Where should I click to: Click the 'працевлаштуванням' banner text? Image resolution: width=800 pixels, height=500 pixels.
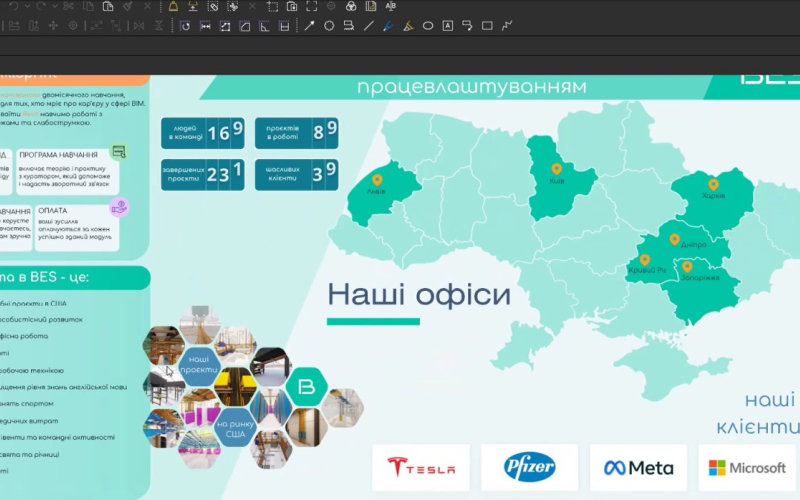coord(471,87)
